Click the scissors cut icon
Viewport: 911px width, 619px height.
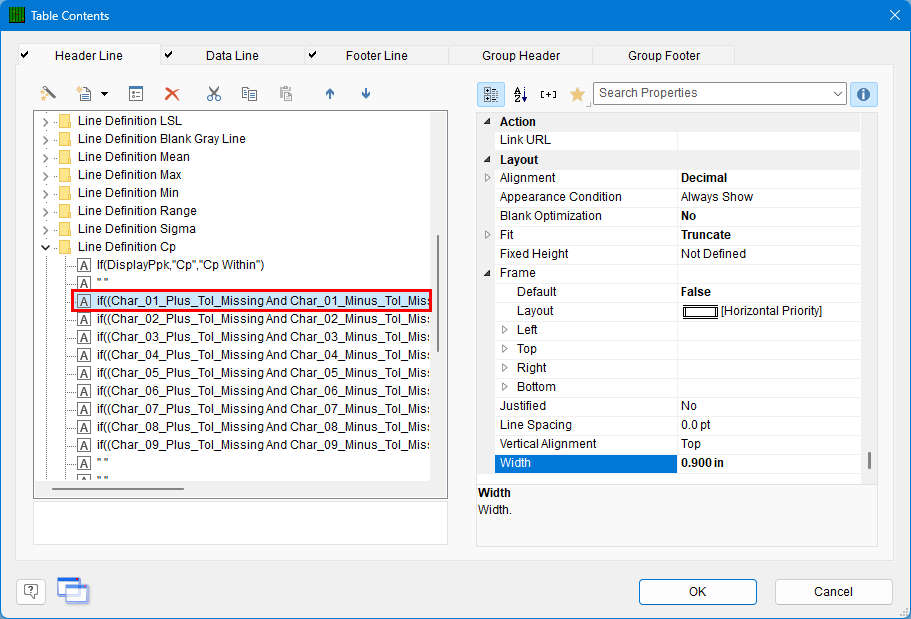214,94
